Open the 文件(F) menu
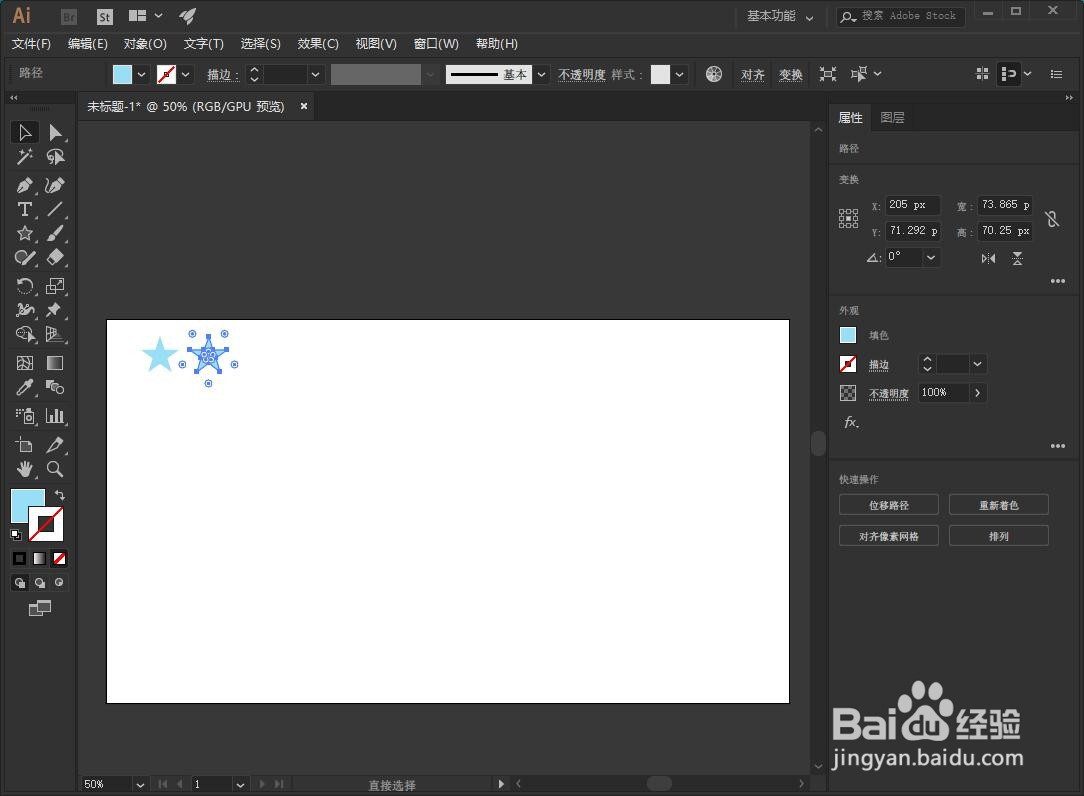Viewport: 1084px width, 796px height. (31, 44)
